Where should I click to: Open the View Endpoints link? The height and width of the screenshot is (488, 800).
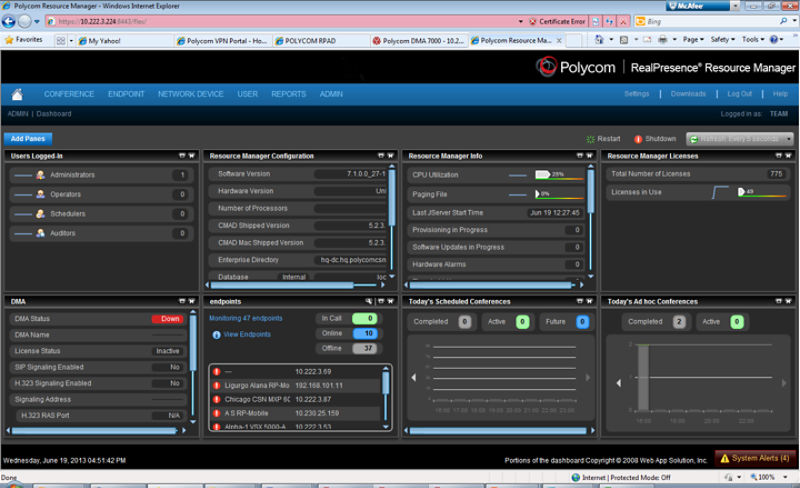pos(247,334)
